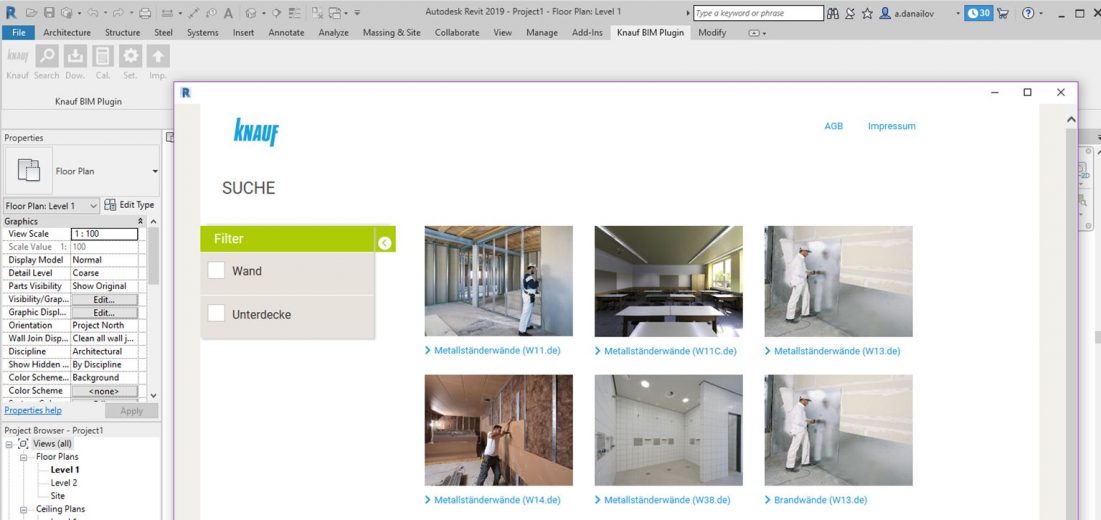Open the Floor Plan: Level 1 dropdown
Viewport: 1101px width, 520px height.
(x=94, y=205)
